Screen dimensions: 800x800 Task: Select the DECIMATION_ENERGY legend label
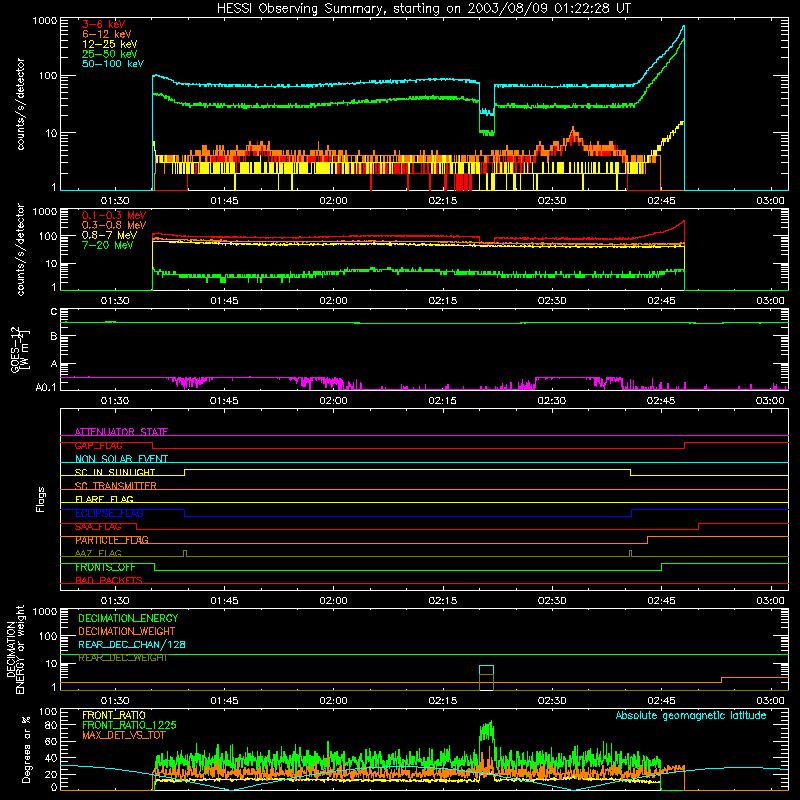(x=128, y=618)
